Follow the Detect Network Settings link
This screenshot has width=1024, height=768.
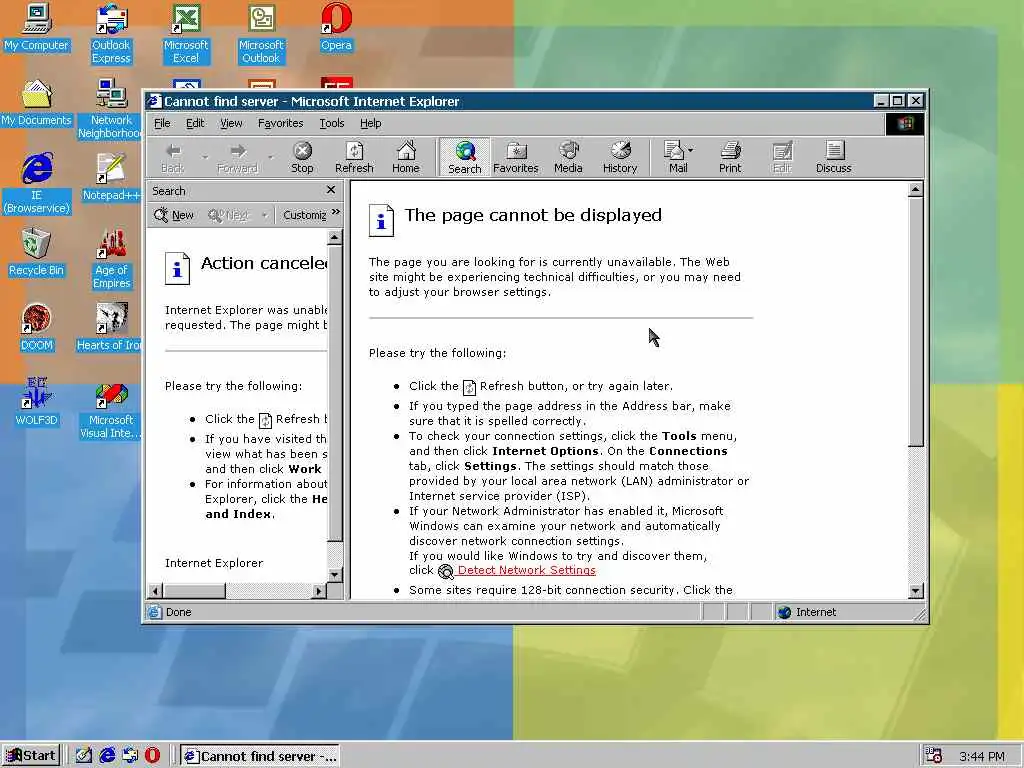[526, 570]
